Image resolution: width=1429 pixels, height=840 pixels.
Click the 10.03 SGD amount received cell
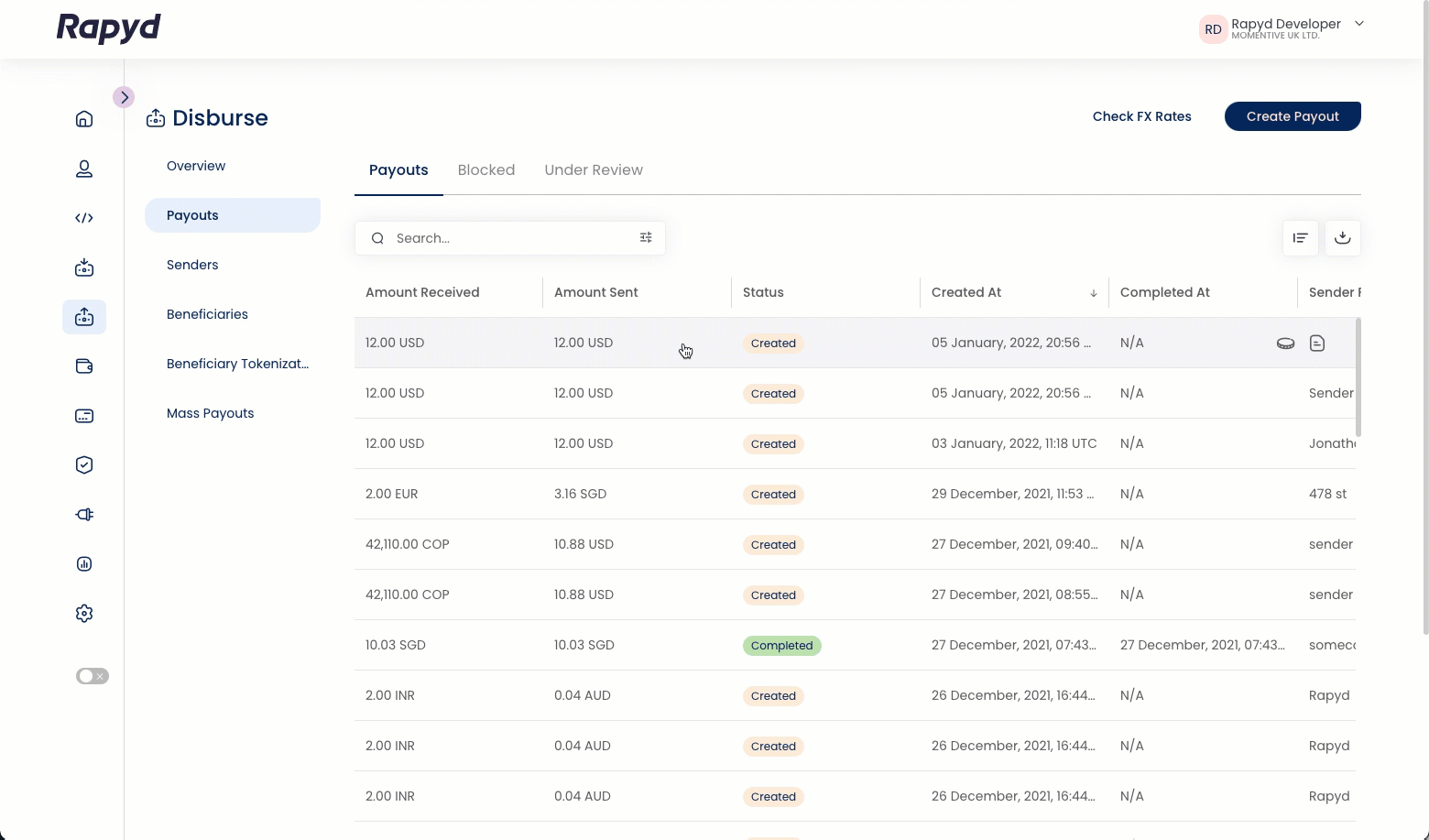tap(396, 645)
